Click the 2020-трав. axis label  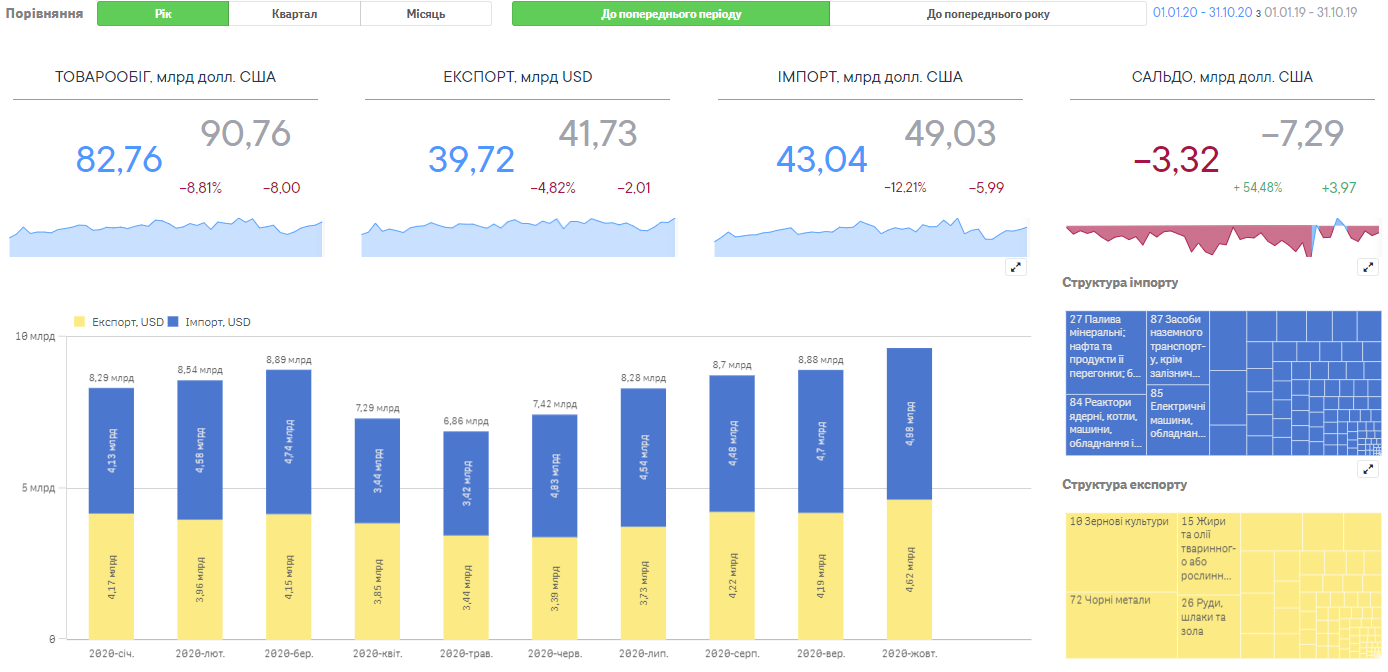(x=466, y=654)
